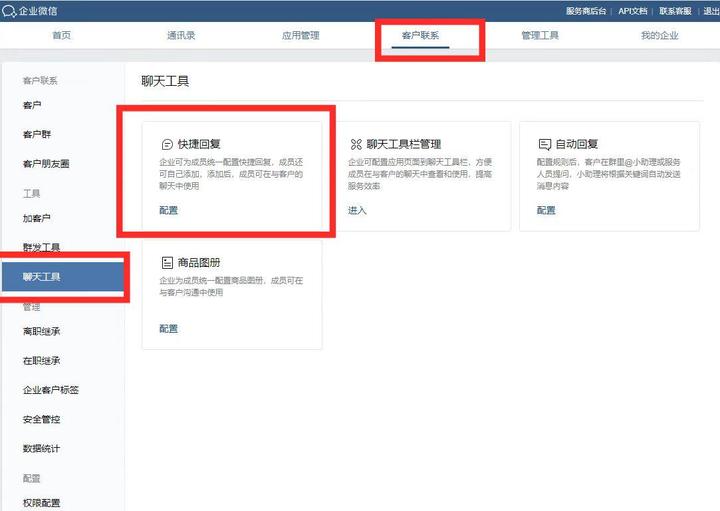
Task: Go to the 应用管理 tab
Action: pyautogui.click(x=300, y=36)
